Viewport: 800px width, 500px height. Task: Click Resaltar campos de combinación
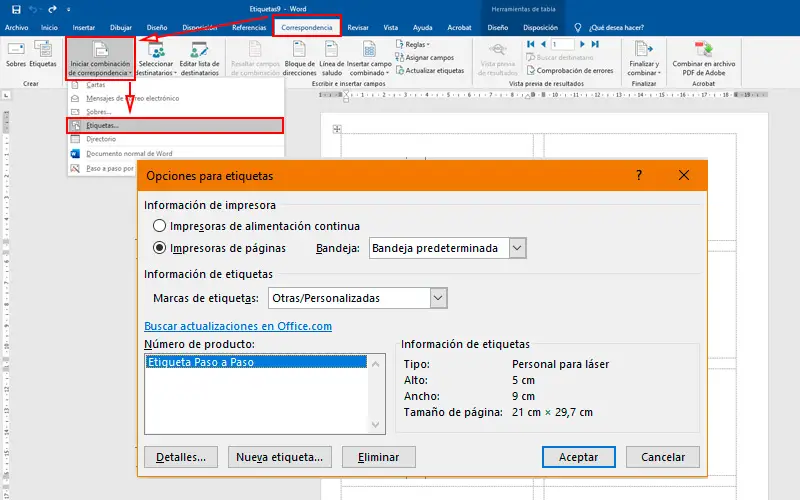pos(255,59)
